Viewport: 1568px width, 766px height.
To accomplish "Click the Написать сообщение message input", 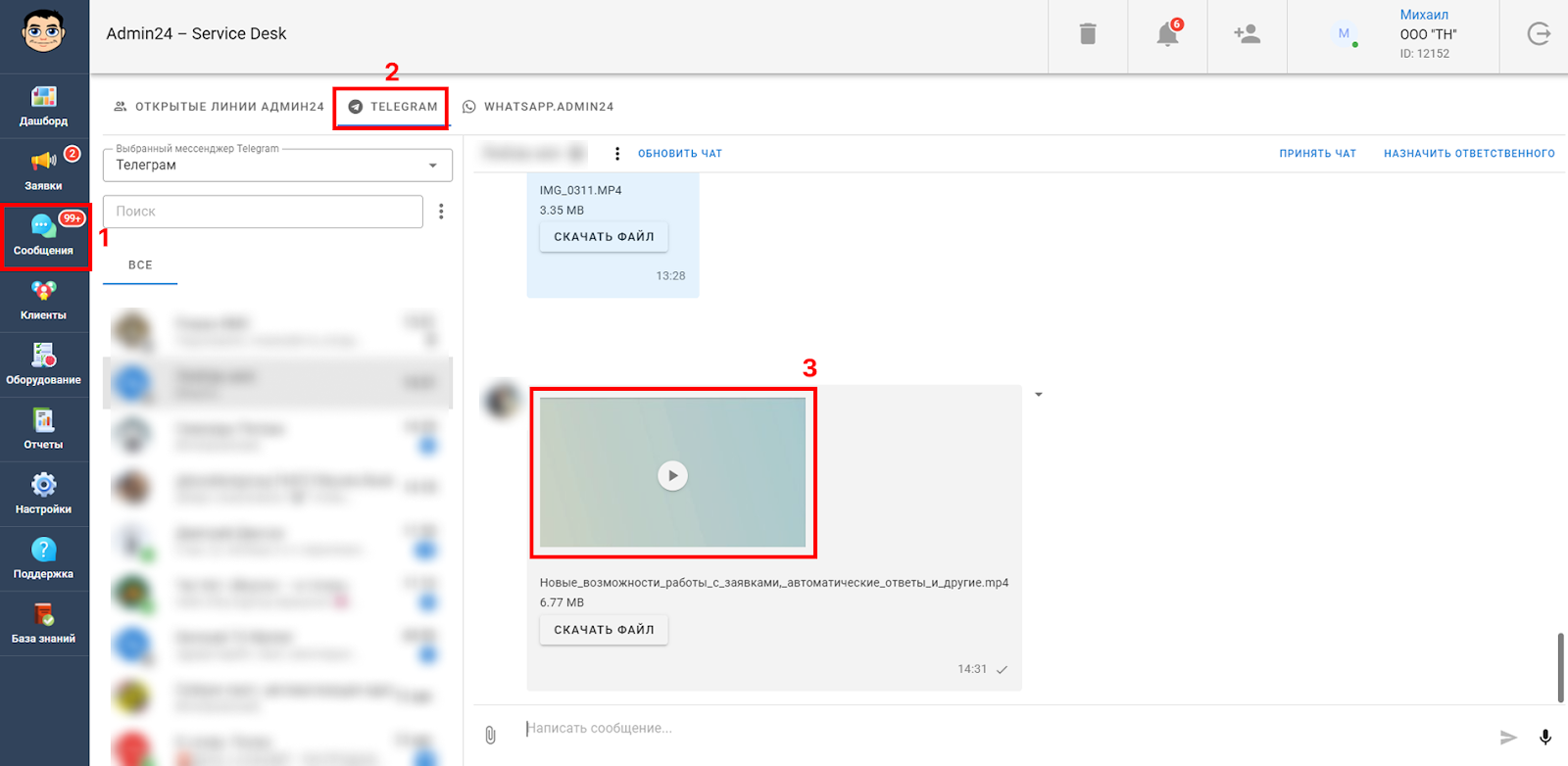I will 1000,729.
